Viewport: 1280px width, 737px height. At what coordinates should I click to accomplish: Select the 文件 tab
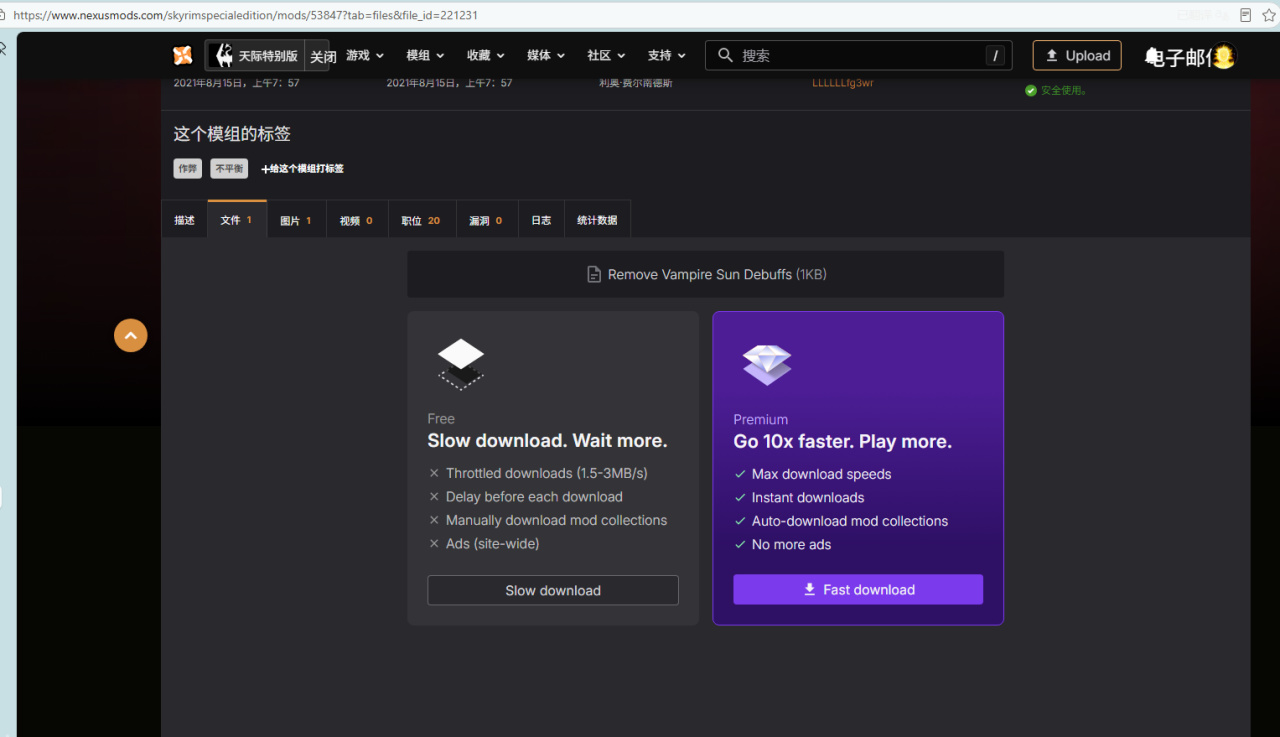pyautogui.click(x=237, y=220)
